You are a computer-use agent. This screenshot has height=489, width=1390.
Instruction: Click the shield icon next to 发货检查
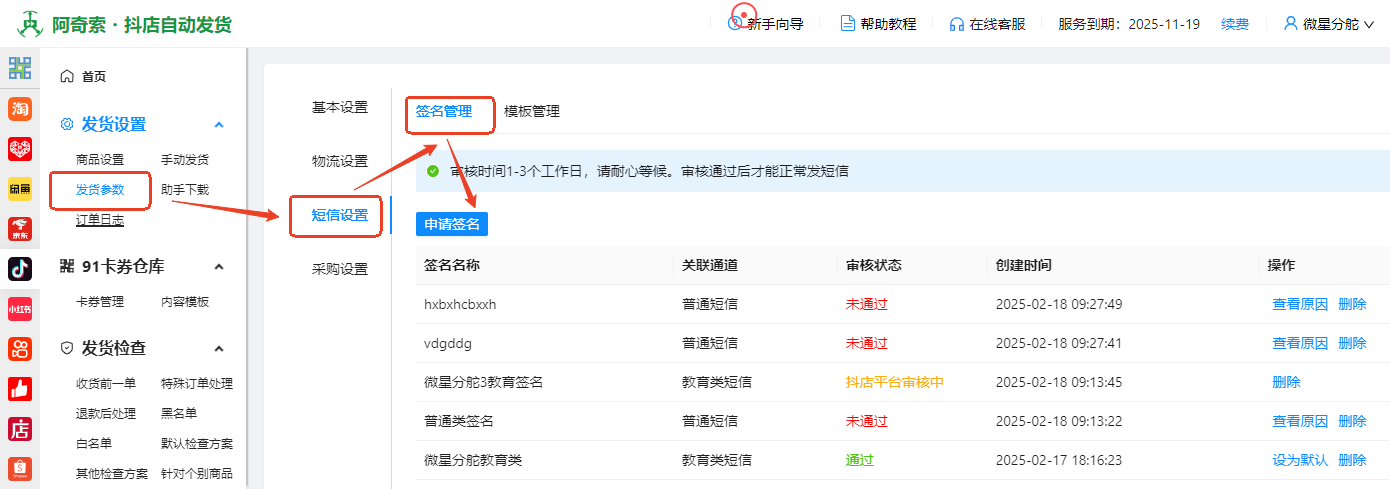(67, 348)
